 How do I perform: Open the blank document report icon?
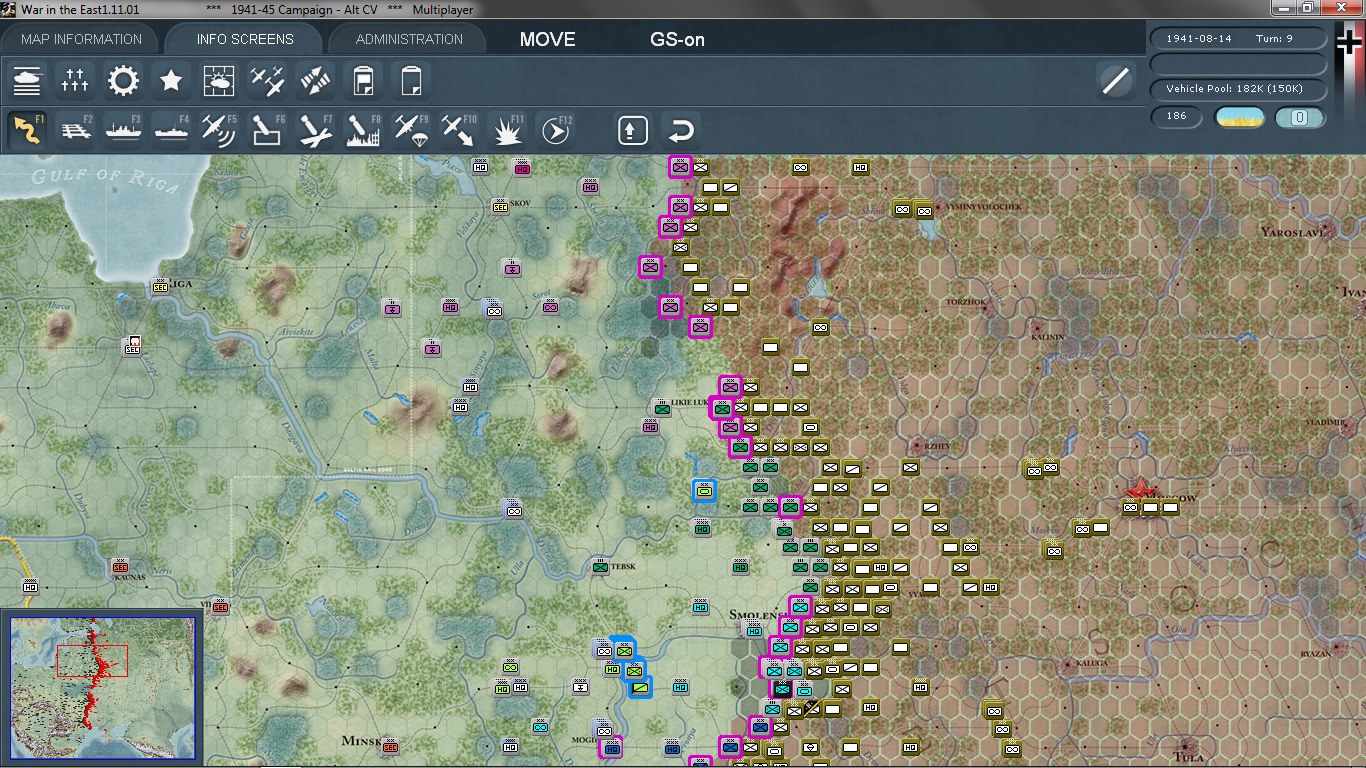(411, 80)
